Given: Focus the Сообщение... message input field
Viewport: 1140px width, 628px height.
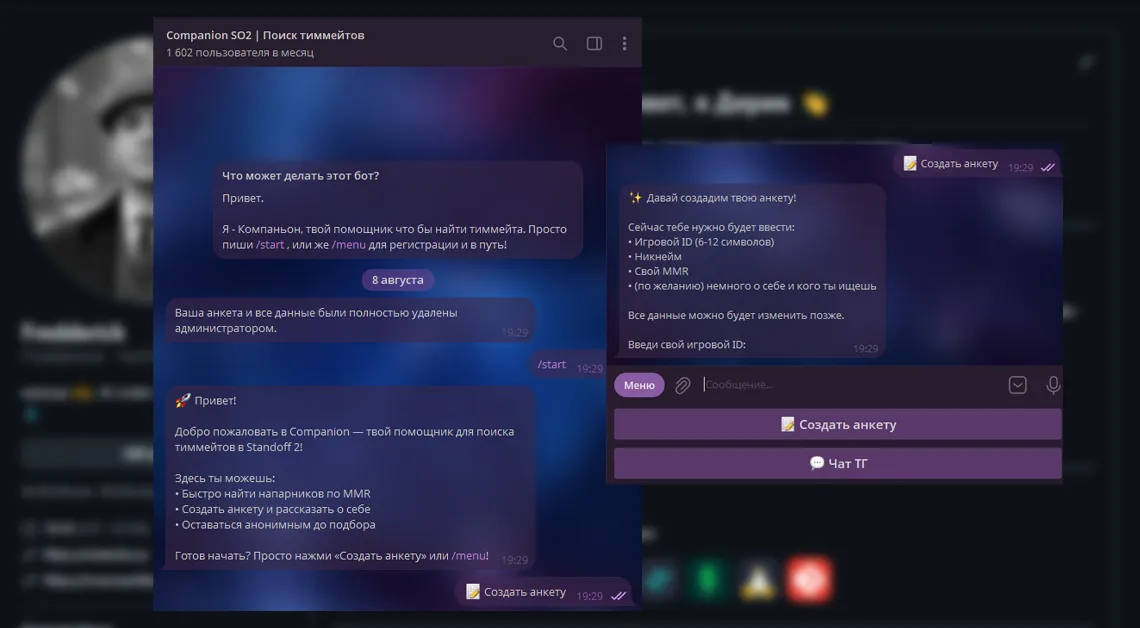Looking at the screenshot, I should coord(851,385).
